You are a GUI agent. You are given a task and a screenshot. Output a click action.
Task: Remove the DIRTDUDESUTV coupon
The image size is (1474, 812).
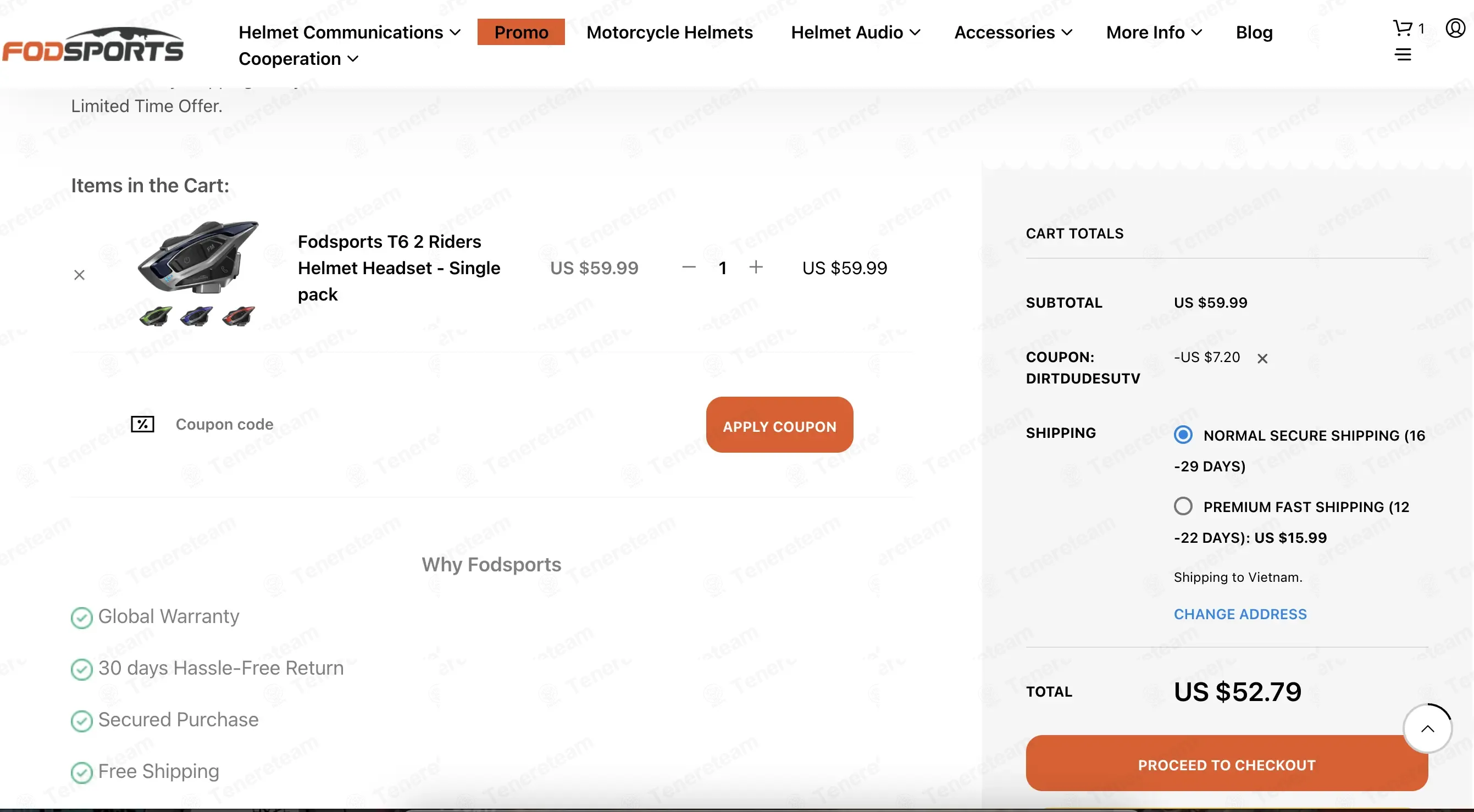pyautogui.click(x=1262, y=359)
